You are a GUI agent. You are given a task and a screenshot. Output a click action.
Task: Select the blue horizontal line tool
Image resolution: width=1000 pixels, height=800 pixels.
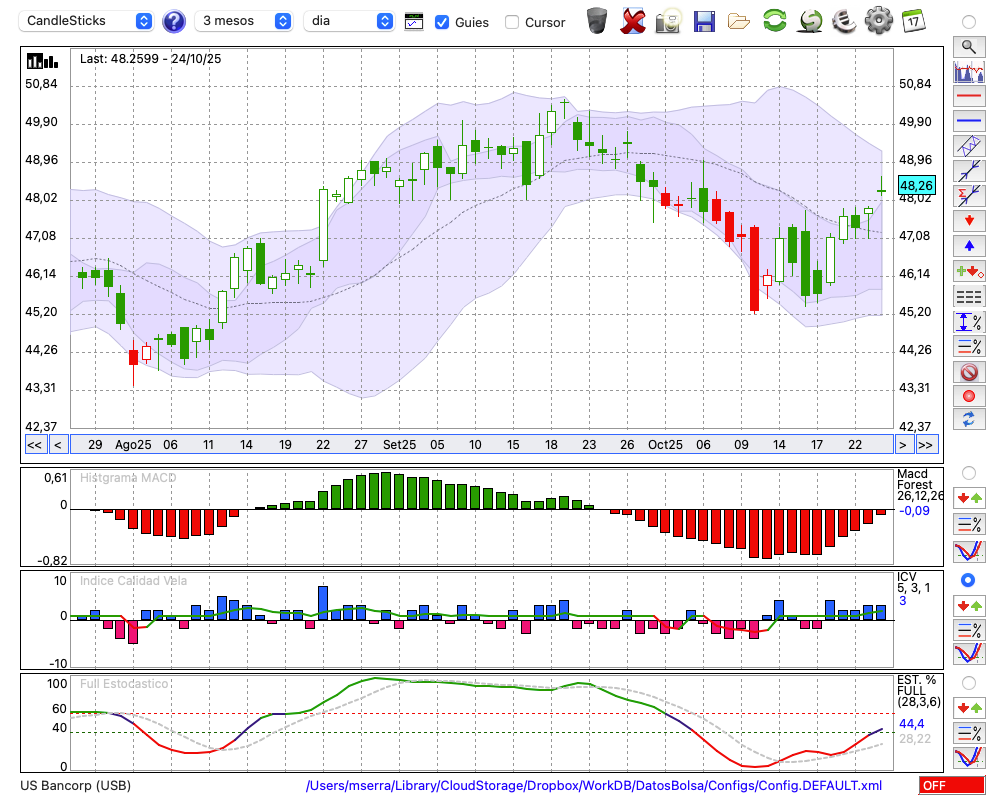(969, 121)
